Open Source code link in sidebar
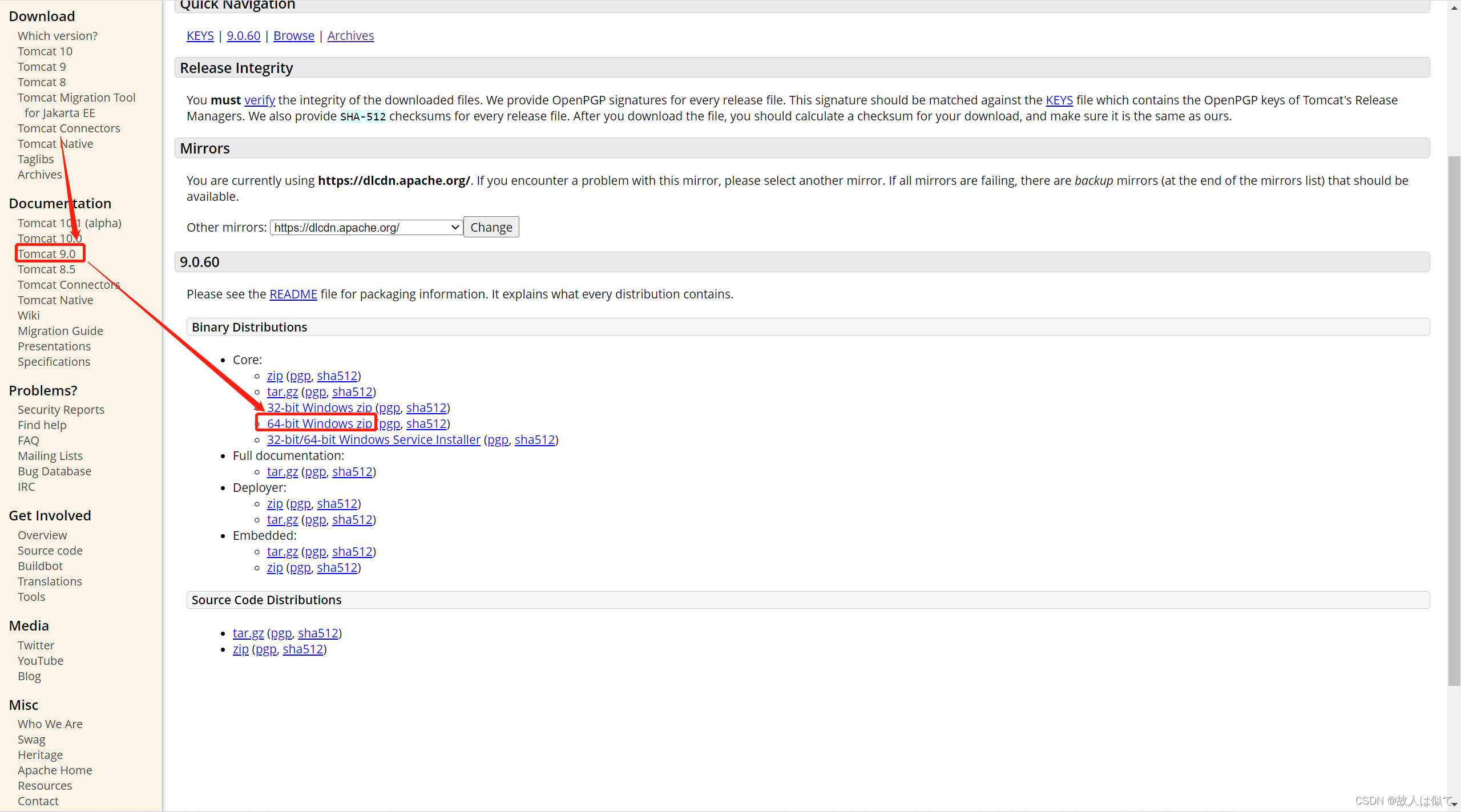 (50, 550)
